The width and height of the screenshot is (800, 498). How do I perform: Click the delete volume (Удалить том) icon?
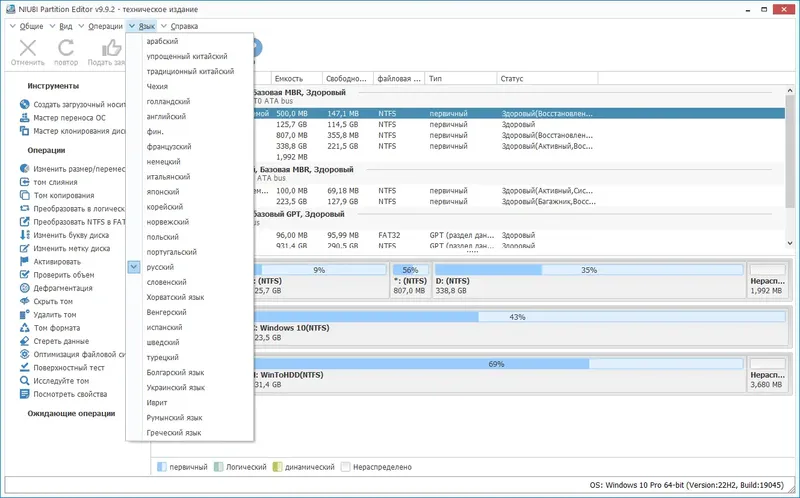[24, 314]
